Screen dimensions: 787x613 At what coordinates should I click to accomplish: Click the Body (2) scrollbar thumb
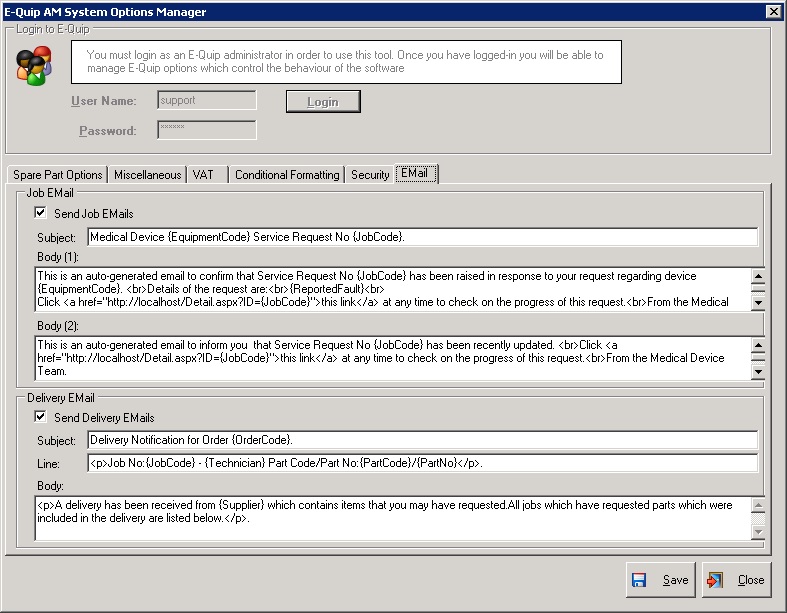tap(758, 357)
